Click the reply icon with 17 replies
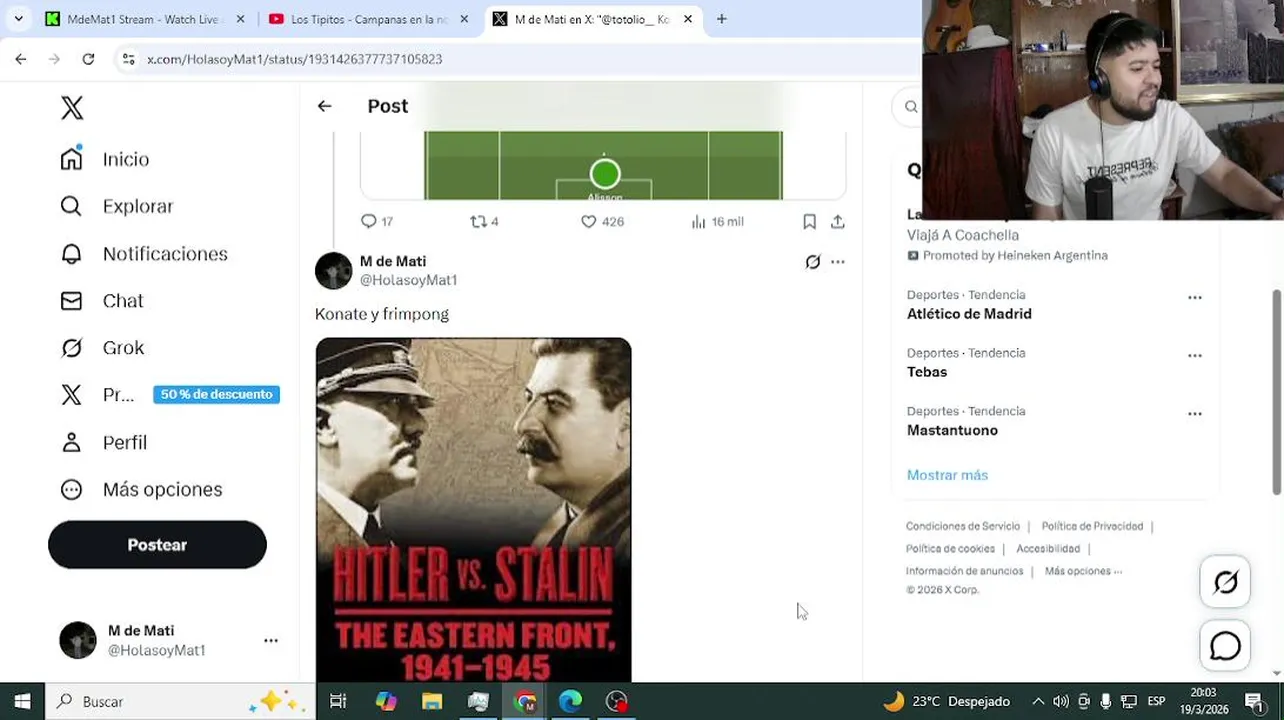Screen dimensions: 1284x720 369,221
